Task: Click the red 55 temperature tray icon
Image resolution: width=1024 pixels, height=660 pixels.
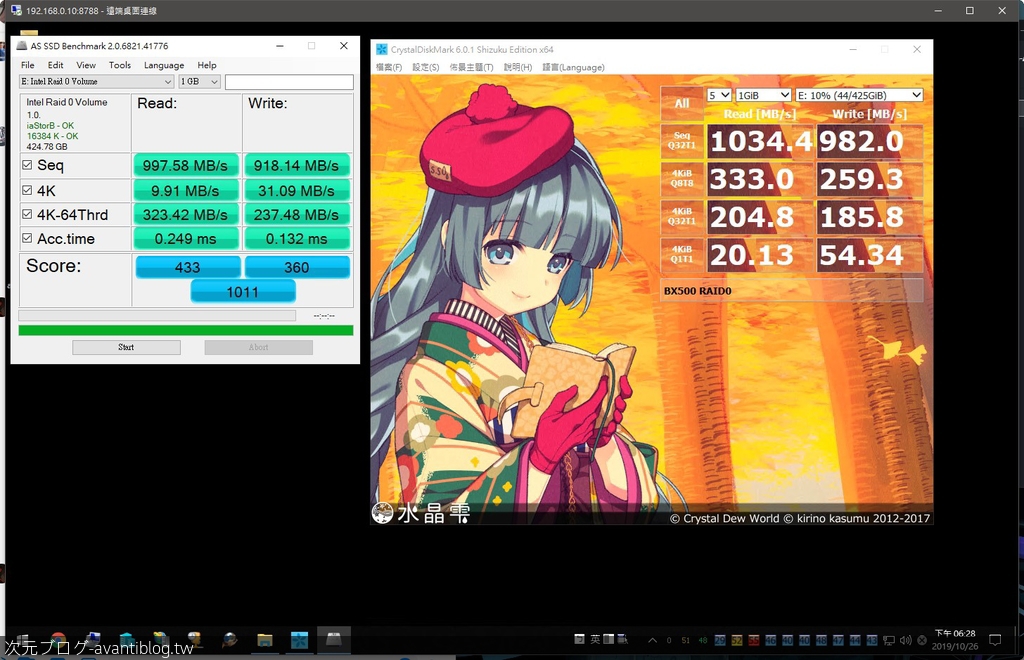Action: [x=754, y=640]
